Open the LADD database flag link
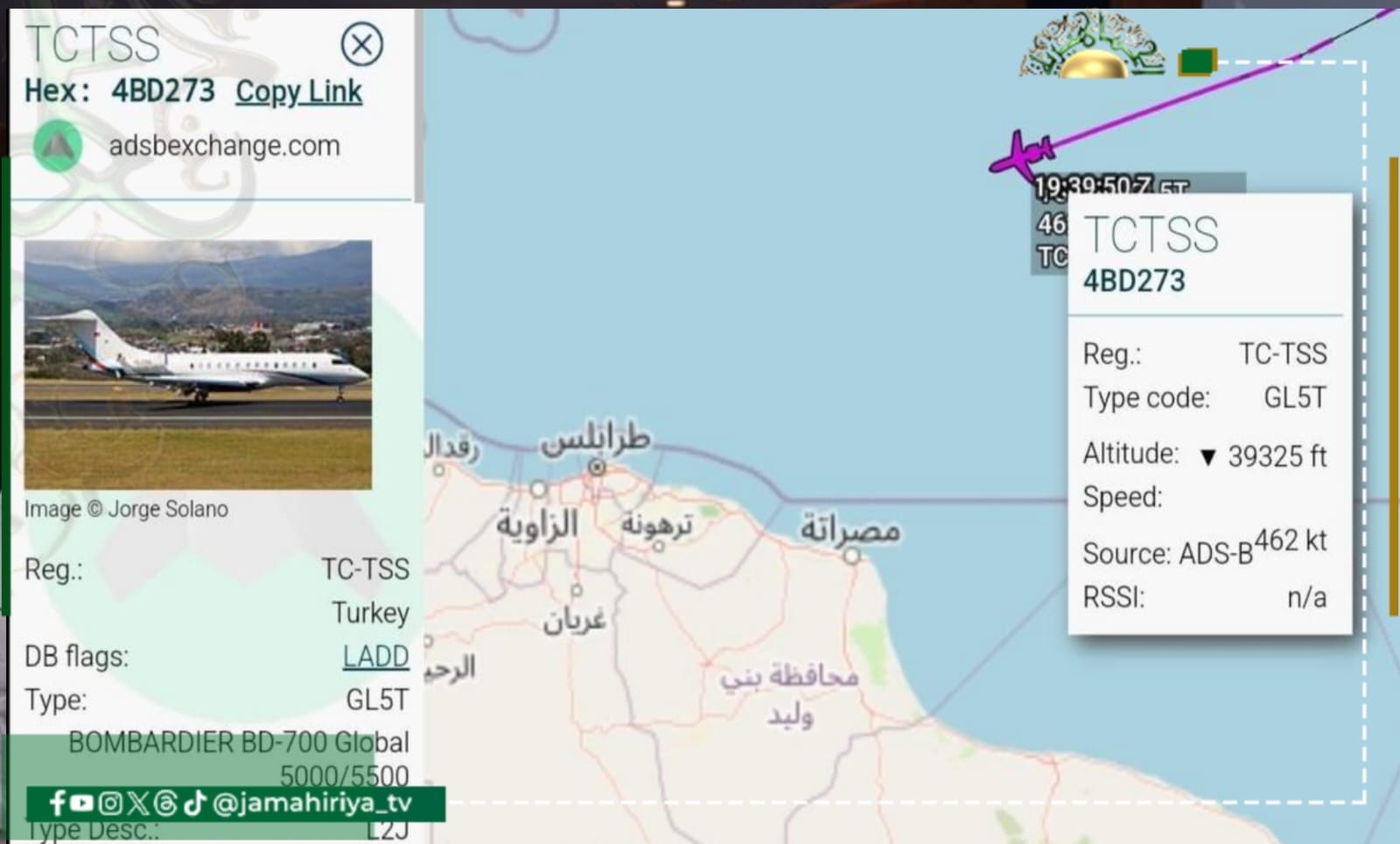 (375, 656)
